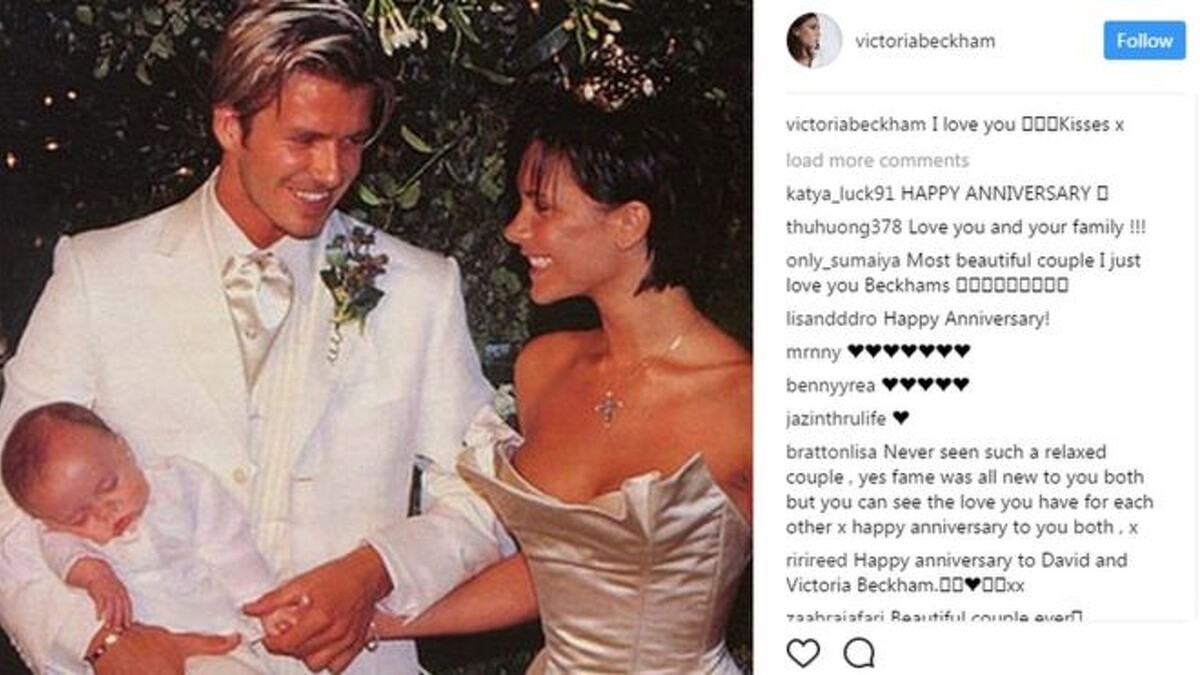
Task: Click the Happy Anniversary comment by lisandddro
Action: coord(964,319)
